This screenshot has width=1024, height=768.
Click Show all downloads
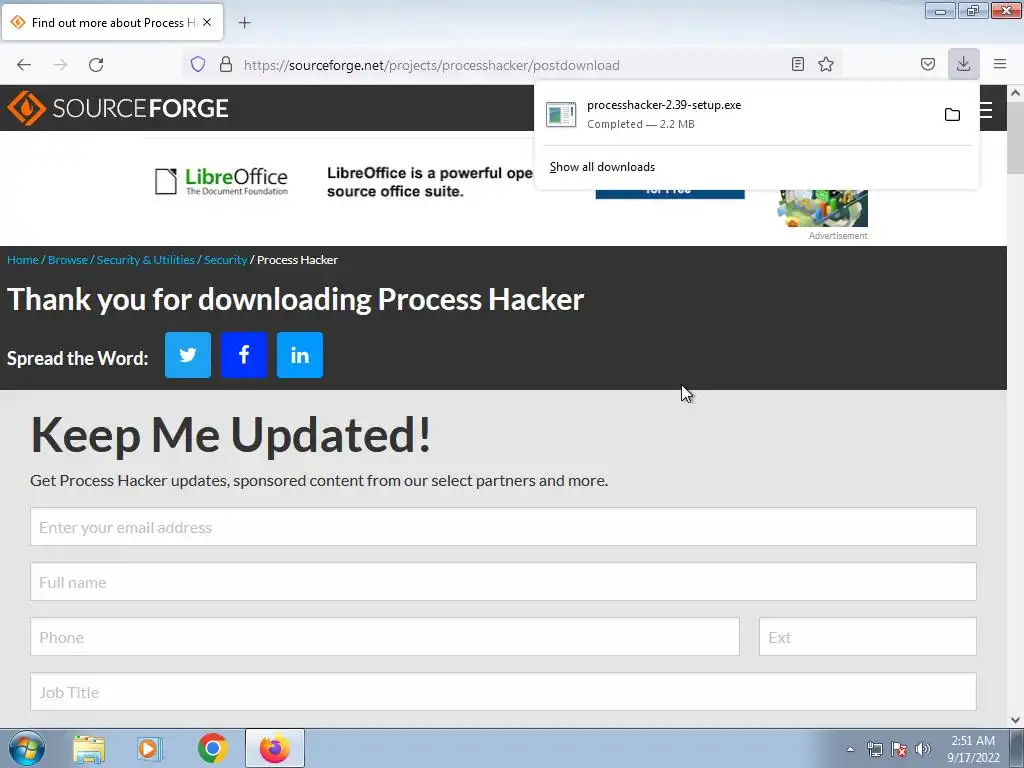click(x=602, y=167)
